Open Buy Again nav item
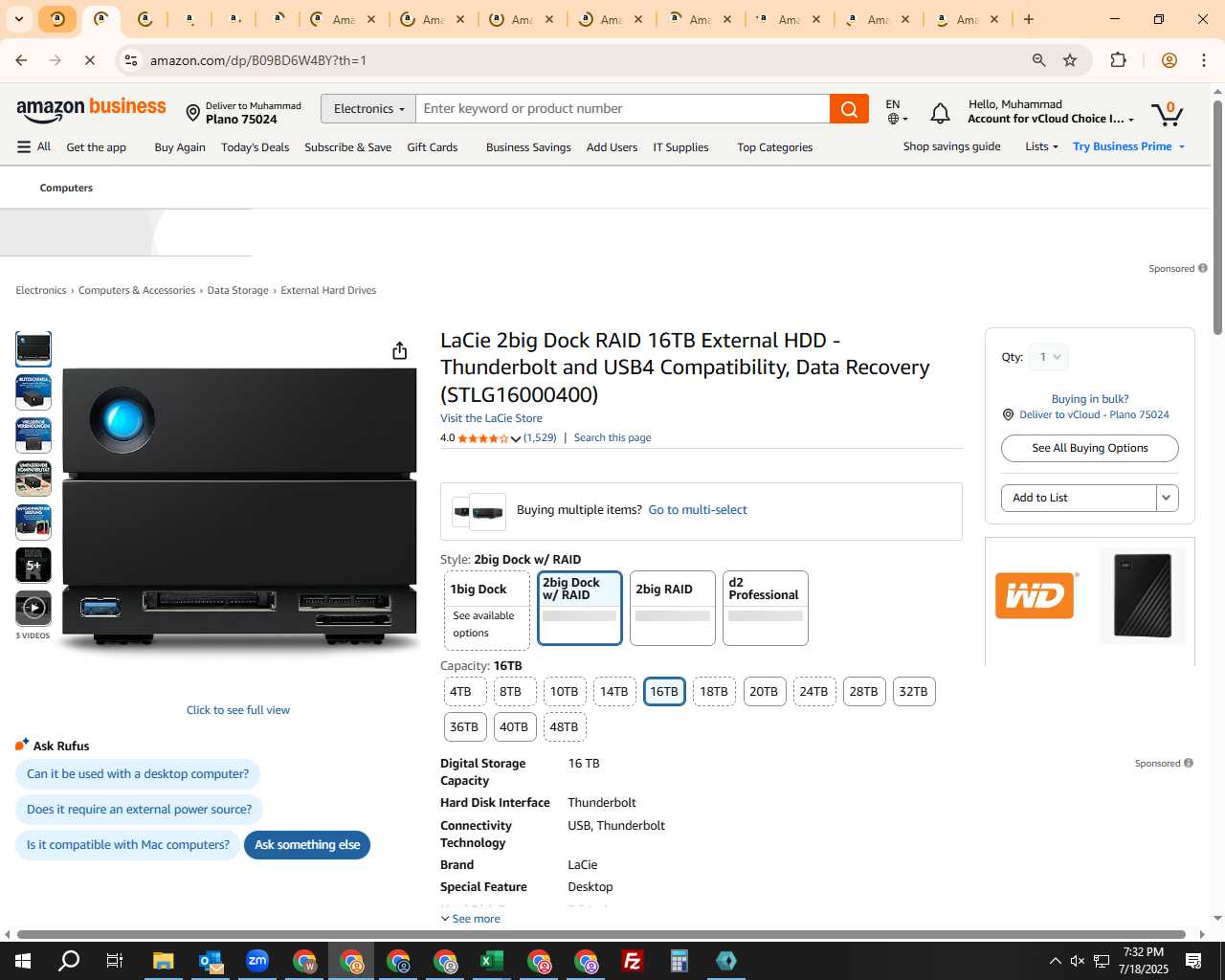The image size is (1225, 980). [x=180, y=147]
